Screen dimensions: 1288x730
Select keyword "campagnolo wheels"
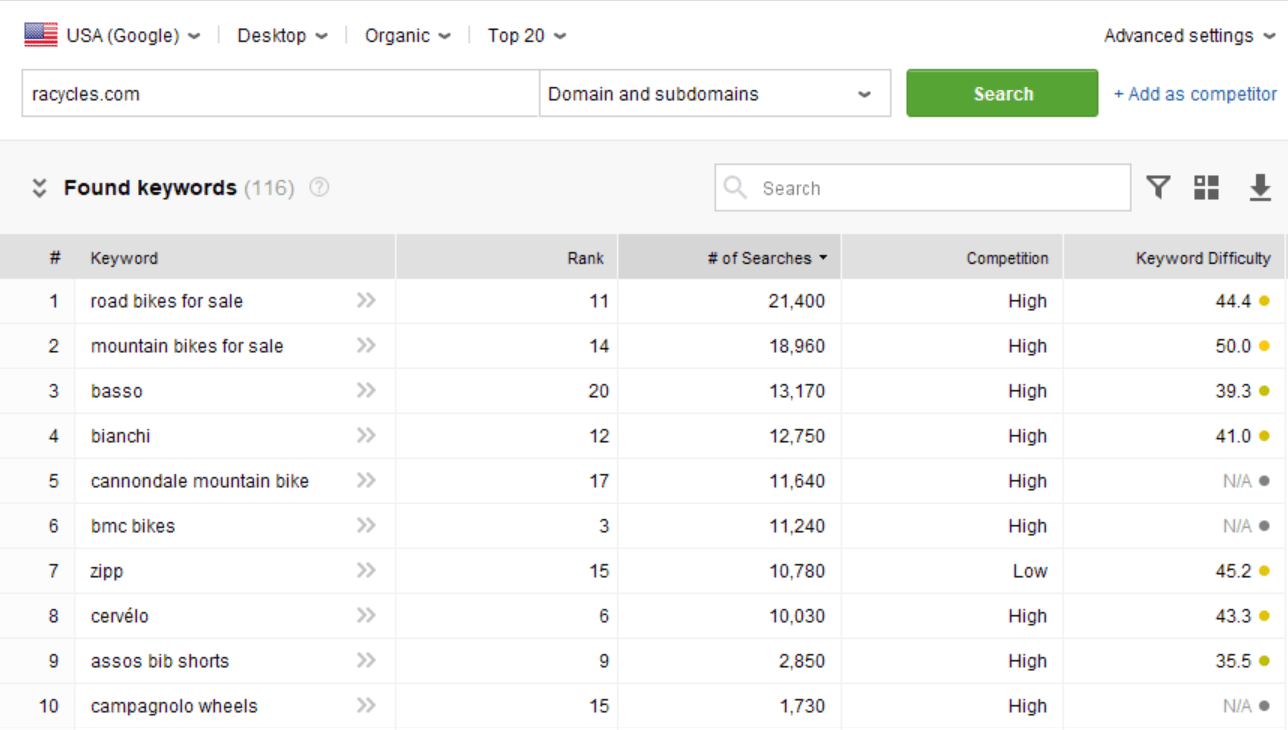(x=174, y=706)
